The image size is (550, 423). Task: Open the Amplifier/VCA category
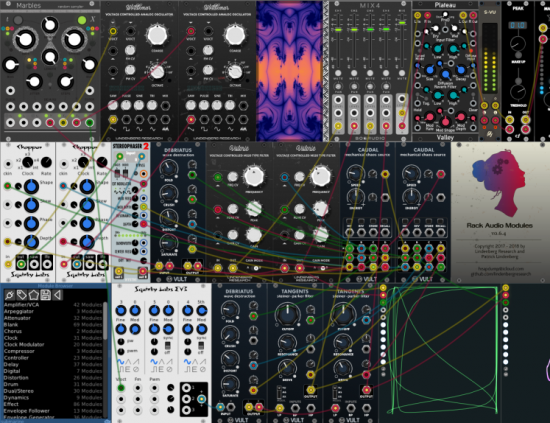coord(53,305)
